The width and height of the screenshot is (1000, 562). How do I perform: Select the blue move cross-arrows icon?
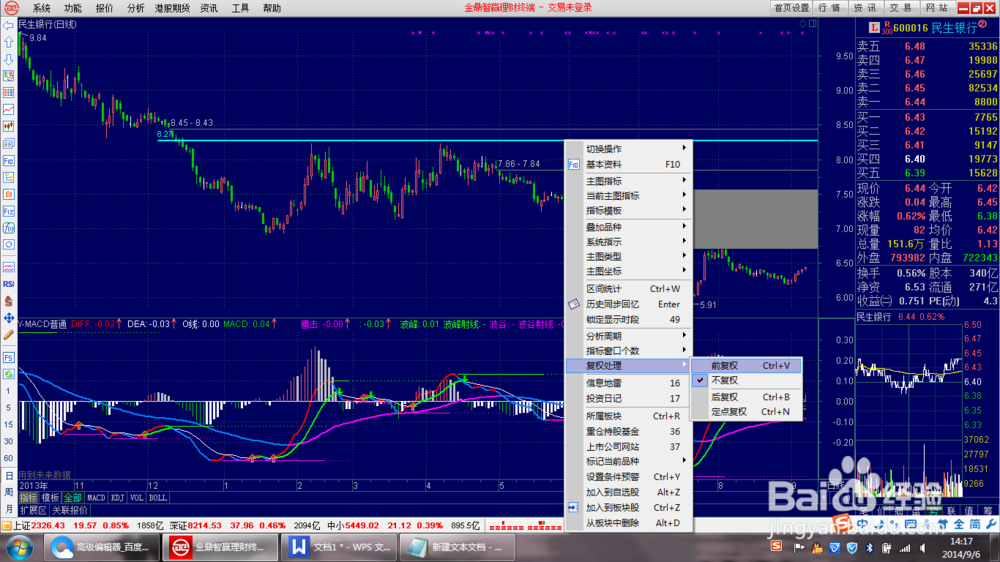(8, 318)
